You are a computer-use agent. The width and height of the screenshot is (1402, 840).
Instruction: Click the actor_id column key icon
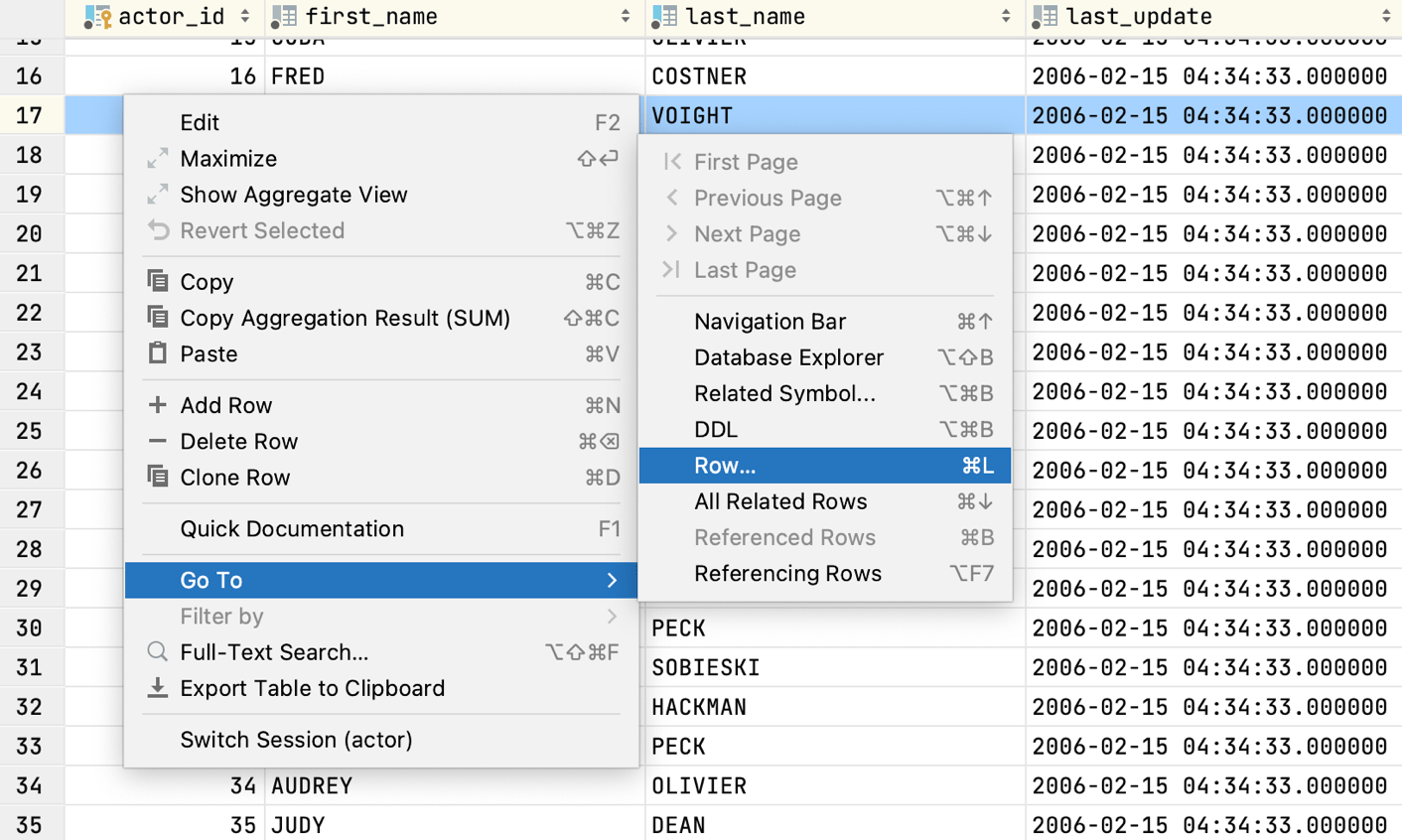coord(97,16)
